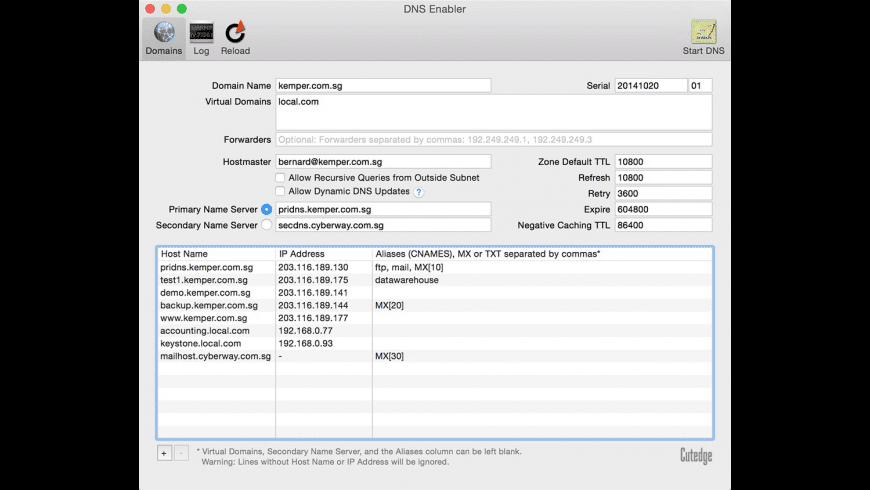Screen dimensions: 870x490
Task: Click IP address 203.116.189.177
Action: (x=313, y=318)
